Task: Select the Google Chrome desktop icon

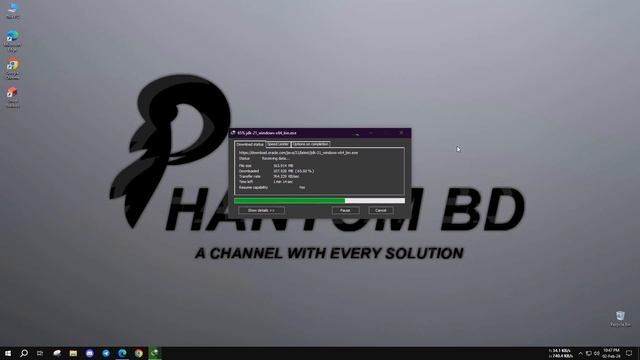Action: tap(13, 69)
